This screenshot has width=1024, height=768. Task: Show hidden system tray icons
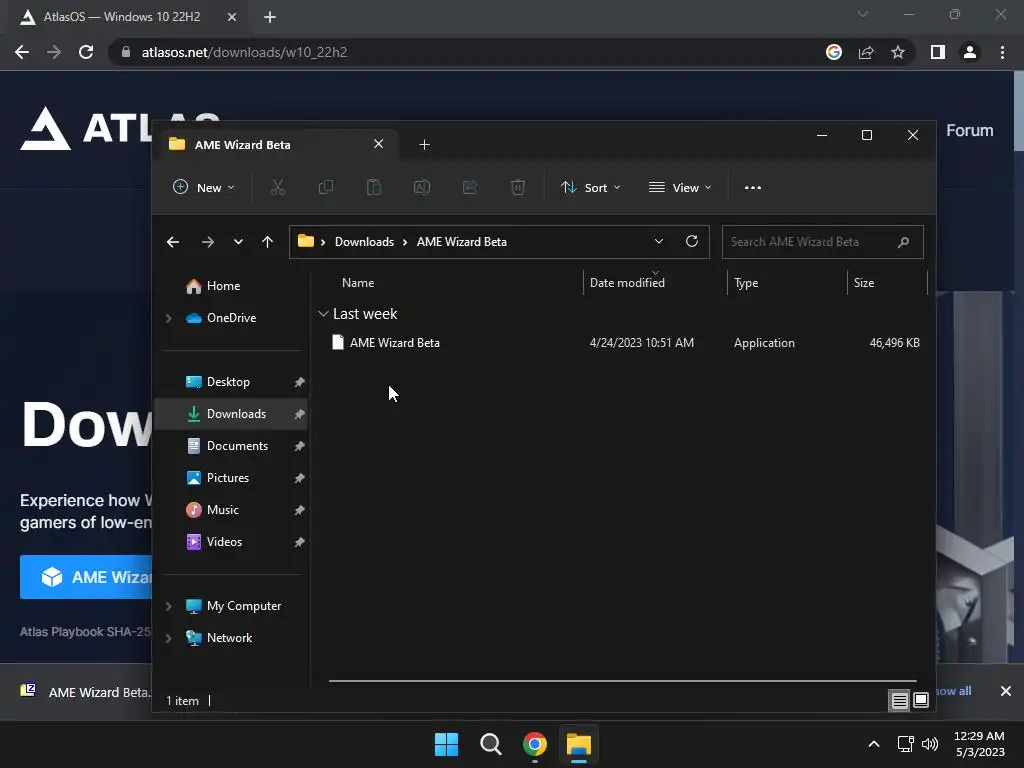(874, 744)
